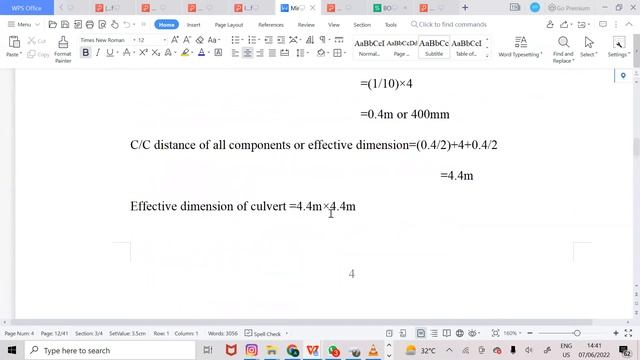Toggle Bold formatting
Viewport: 640px width, 360px height.
click(85, 53)
